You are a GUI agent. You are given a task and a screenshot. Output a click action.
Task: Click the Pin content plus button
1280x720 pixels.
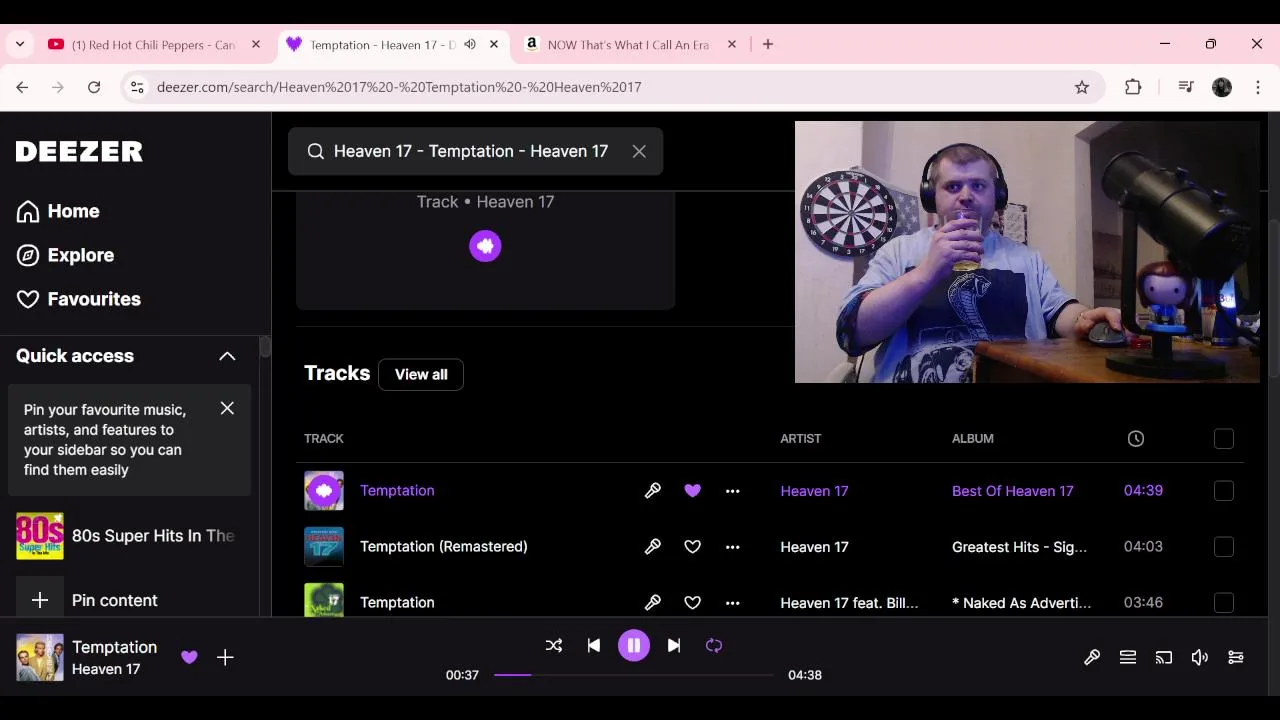click(40, 600)
